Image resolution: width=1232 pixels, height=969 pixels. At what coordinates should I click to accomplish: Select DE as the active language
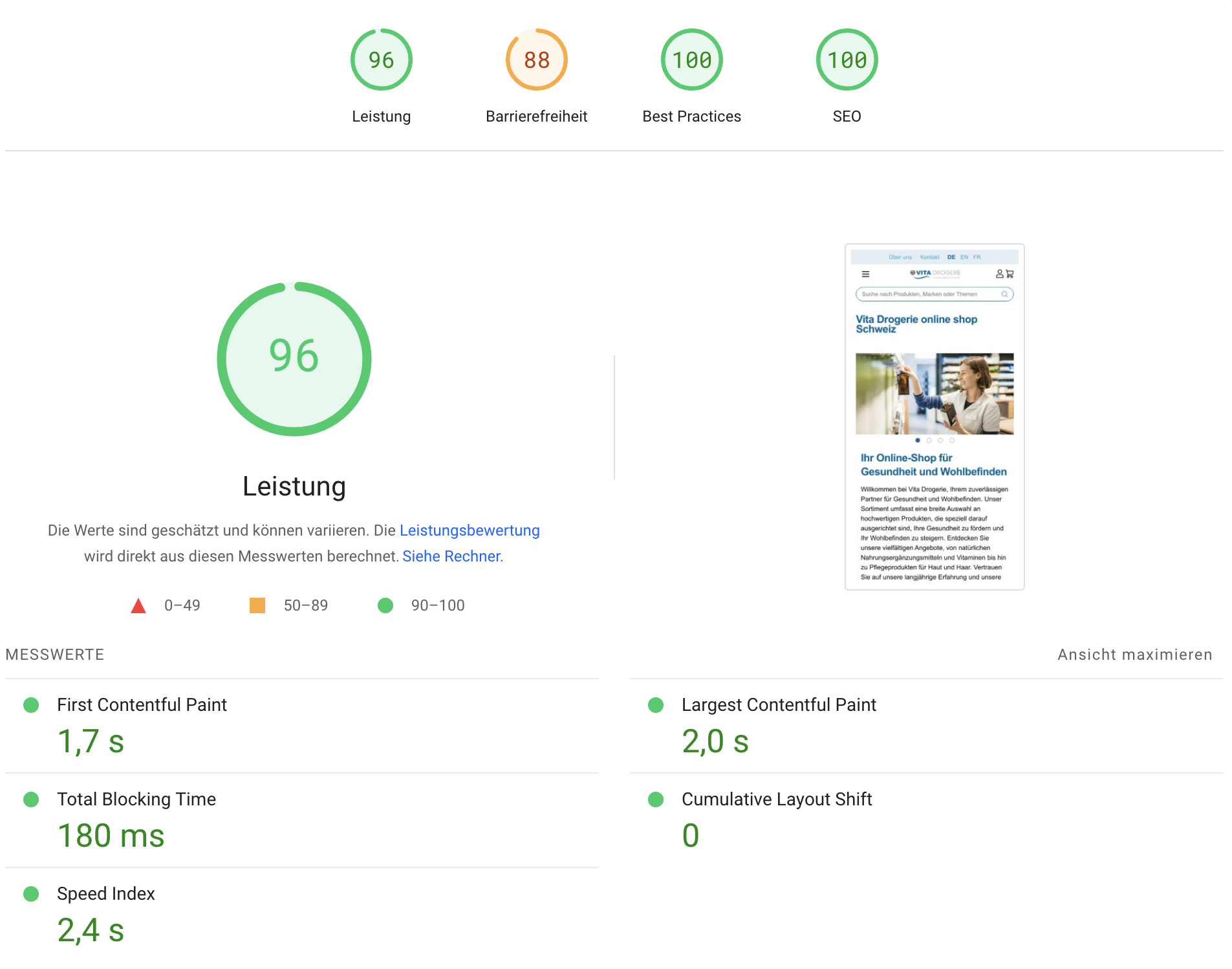952,257
